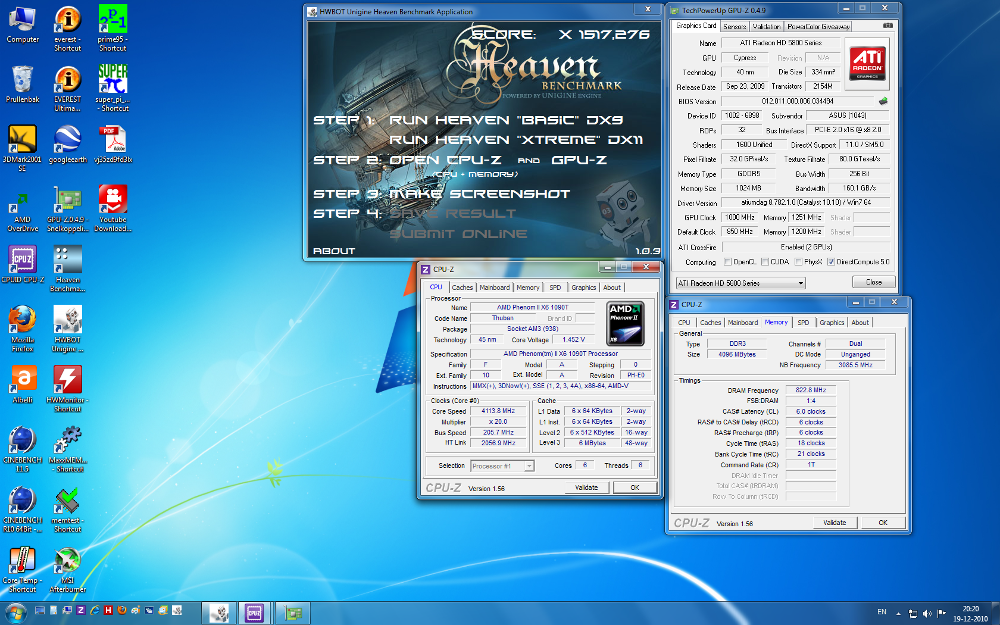This screenshot has height=625, width=1000.
Task: Open the Computer desktop icon
Action: pos(22,24)
